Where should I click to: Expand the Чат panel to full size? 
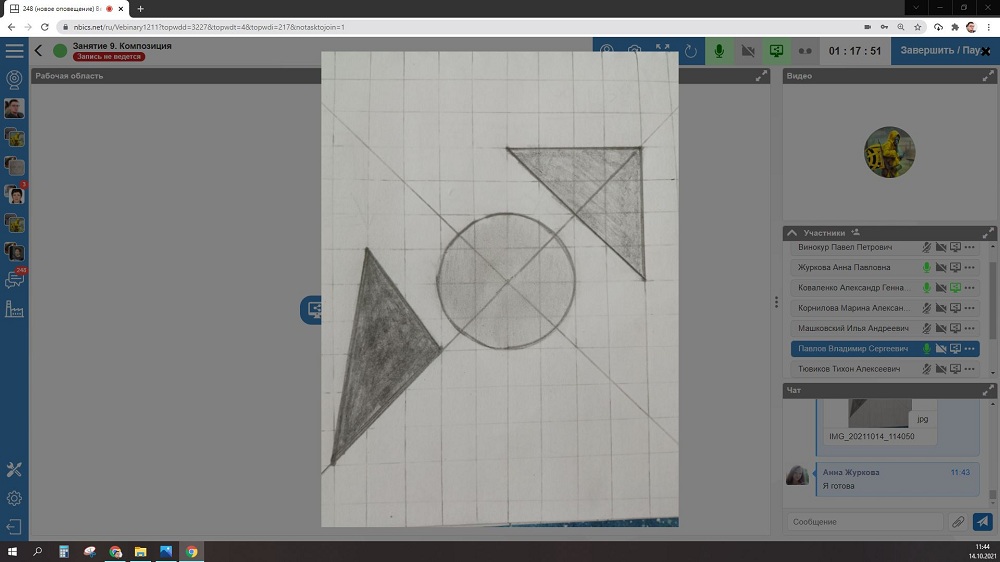[989, 390]
